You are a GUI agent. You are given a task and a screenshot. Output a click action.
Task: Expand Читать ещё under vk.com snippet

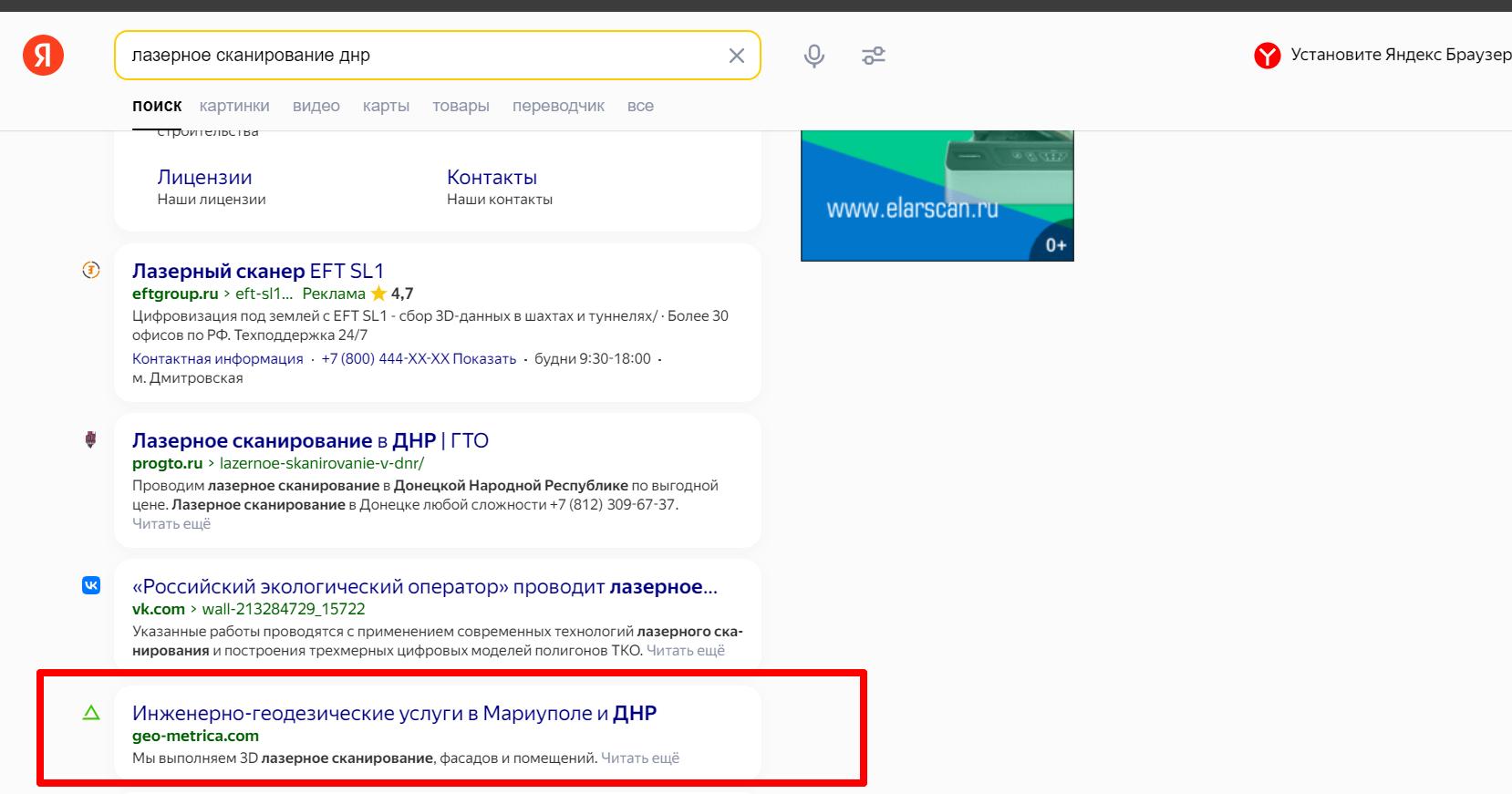pos(686,650)
